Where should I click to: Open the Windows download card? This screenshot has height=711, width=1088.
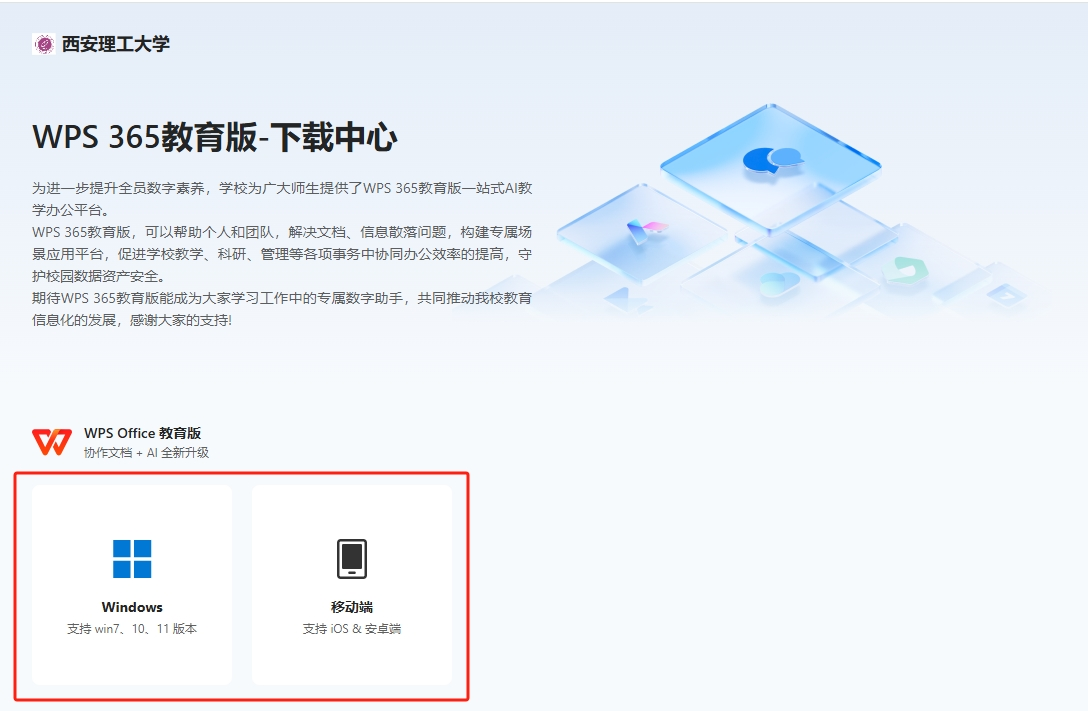[x=132, y=585]
